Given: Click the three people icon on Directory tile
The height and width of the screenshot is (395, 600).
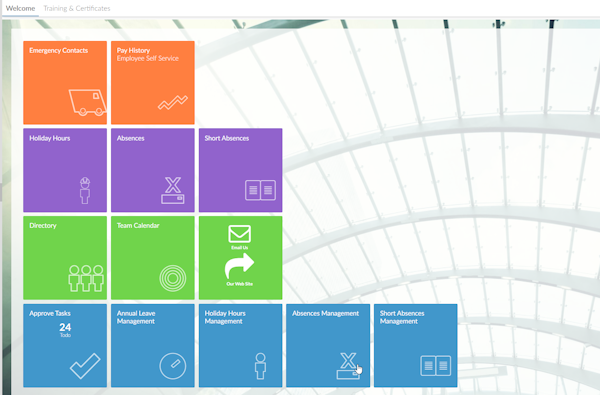Looking at the screenshot, I should click(x=86, y=278).
